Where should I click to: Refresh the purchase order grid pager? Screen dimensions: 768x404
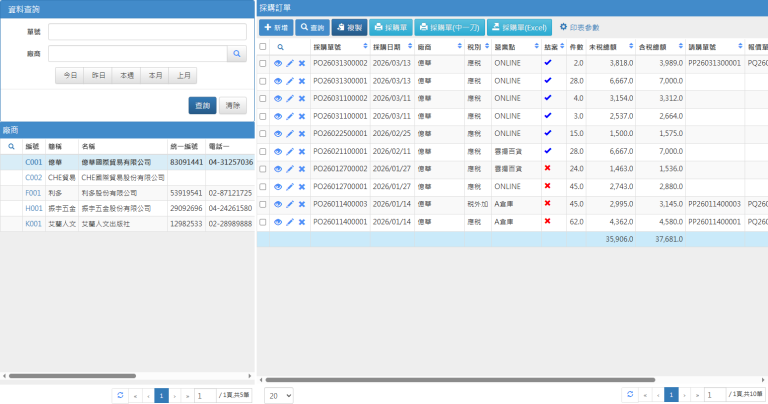[630, 395]
